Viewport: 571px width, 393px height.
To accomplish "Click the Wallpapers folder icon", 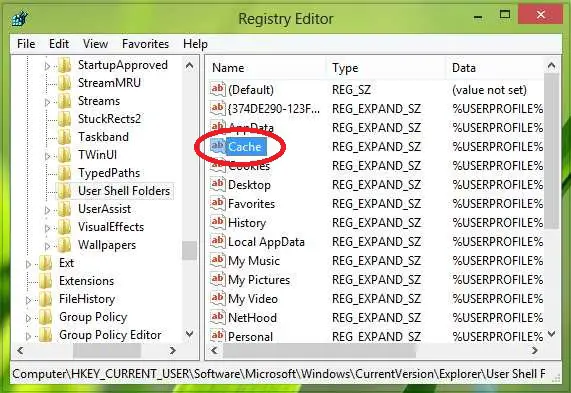I will tap(65, 245).
